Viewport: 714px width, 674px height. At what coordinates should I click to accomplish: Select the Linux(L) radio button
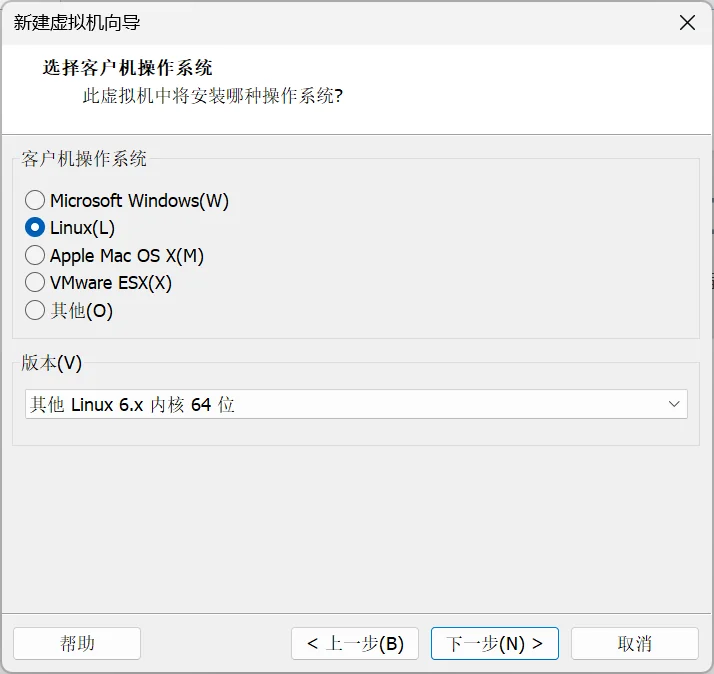[35, 228]
